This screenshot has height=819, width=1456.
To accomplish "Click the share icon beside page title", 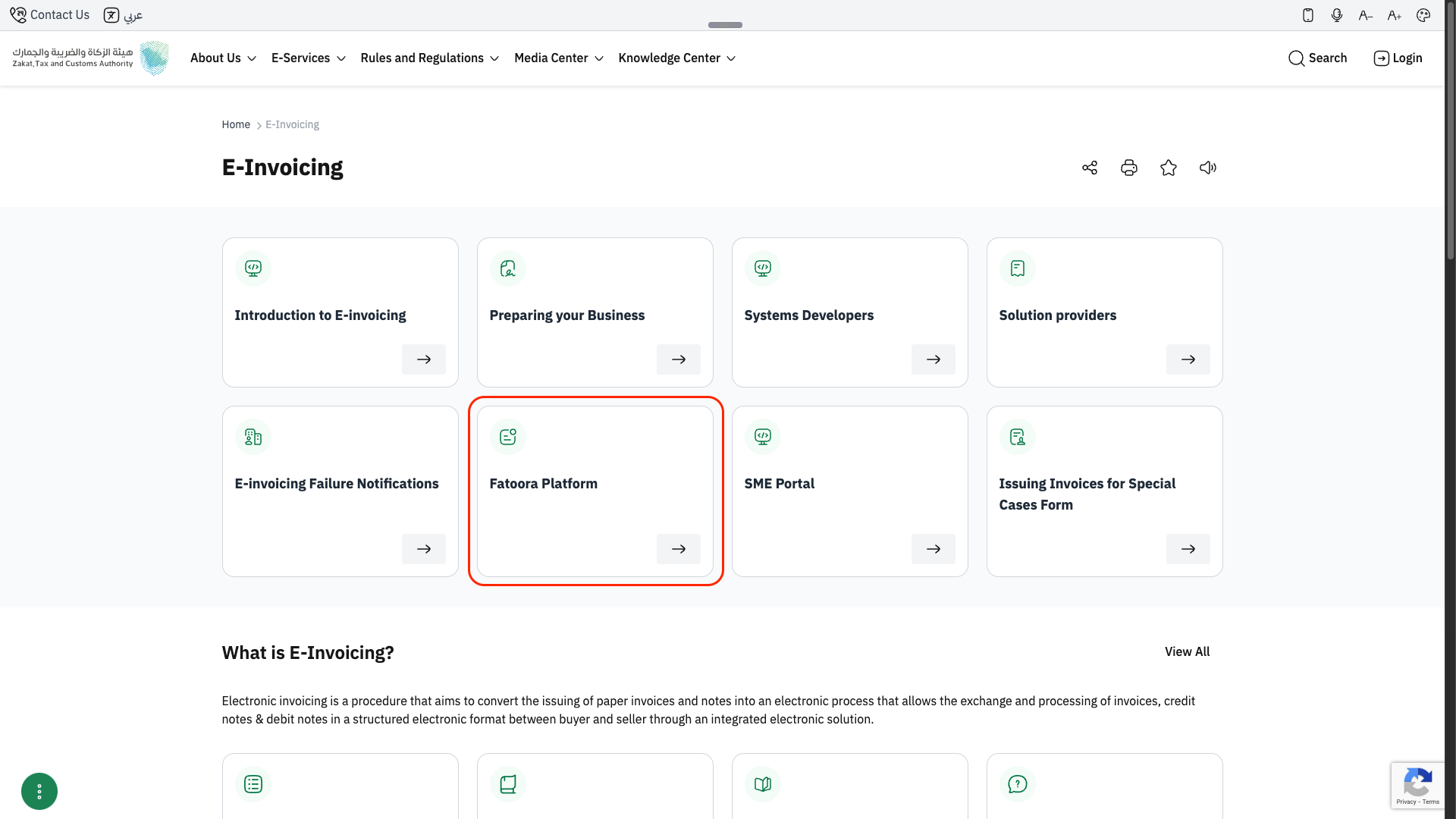I will (x=1090, y=168).
